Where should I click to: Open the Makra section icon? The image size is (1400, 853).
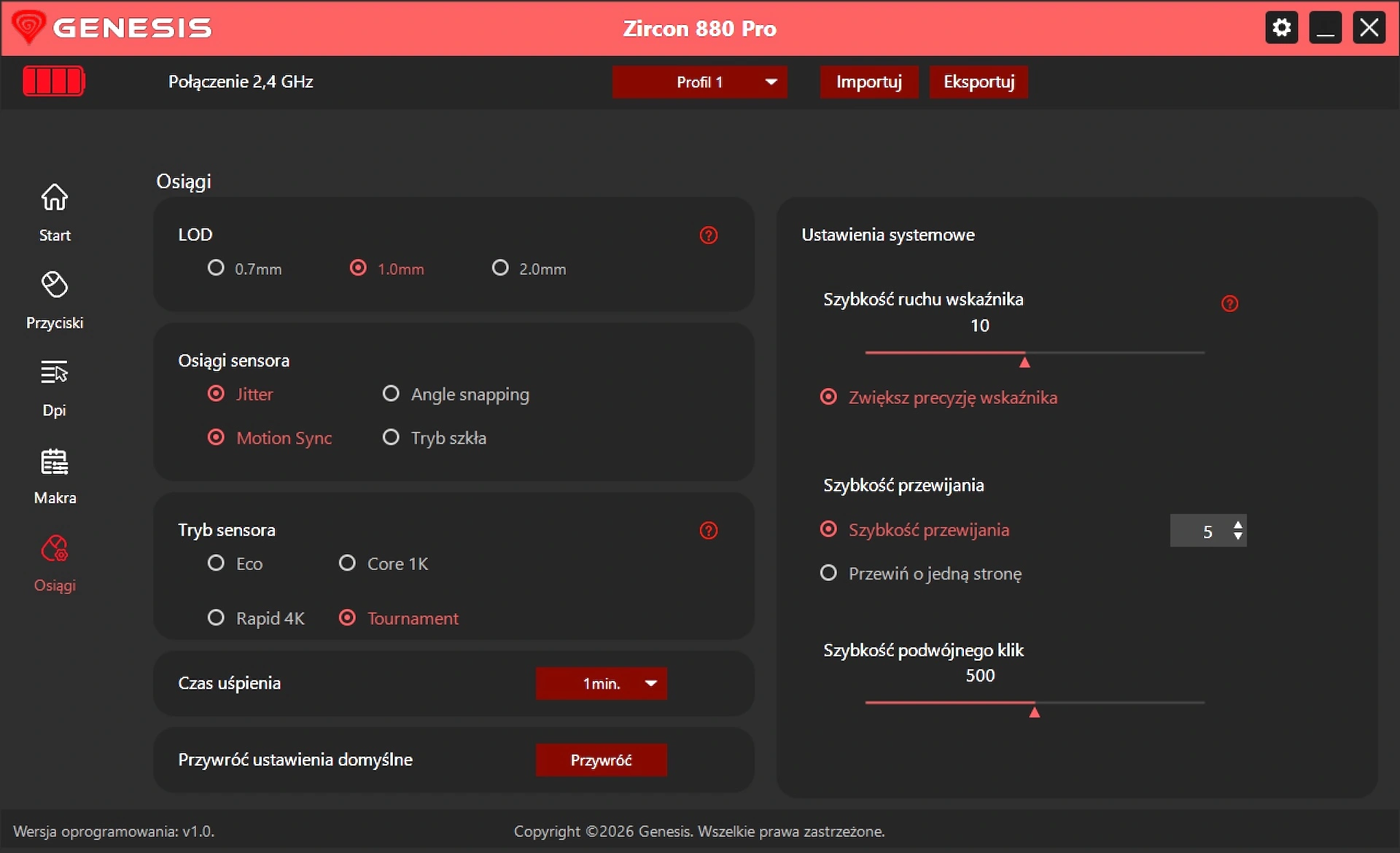pos(55,461)
